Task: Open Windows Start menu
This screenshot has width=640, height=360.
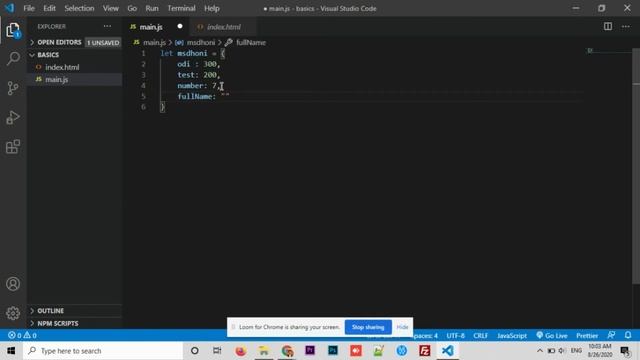Action: (x=11, y=351)
